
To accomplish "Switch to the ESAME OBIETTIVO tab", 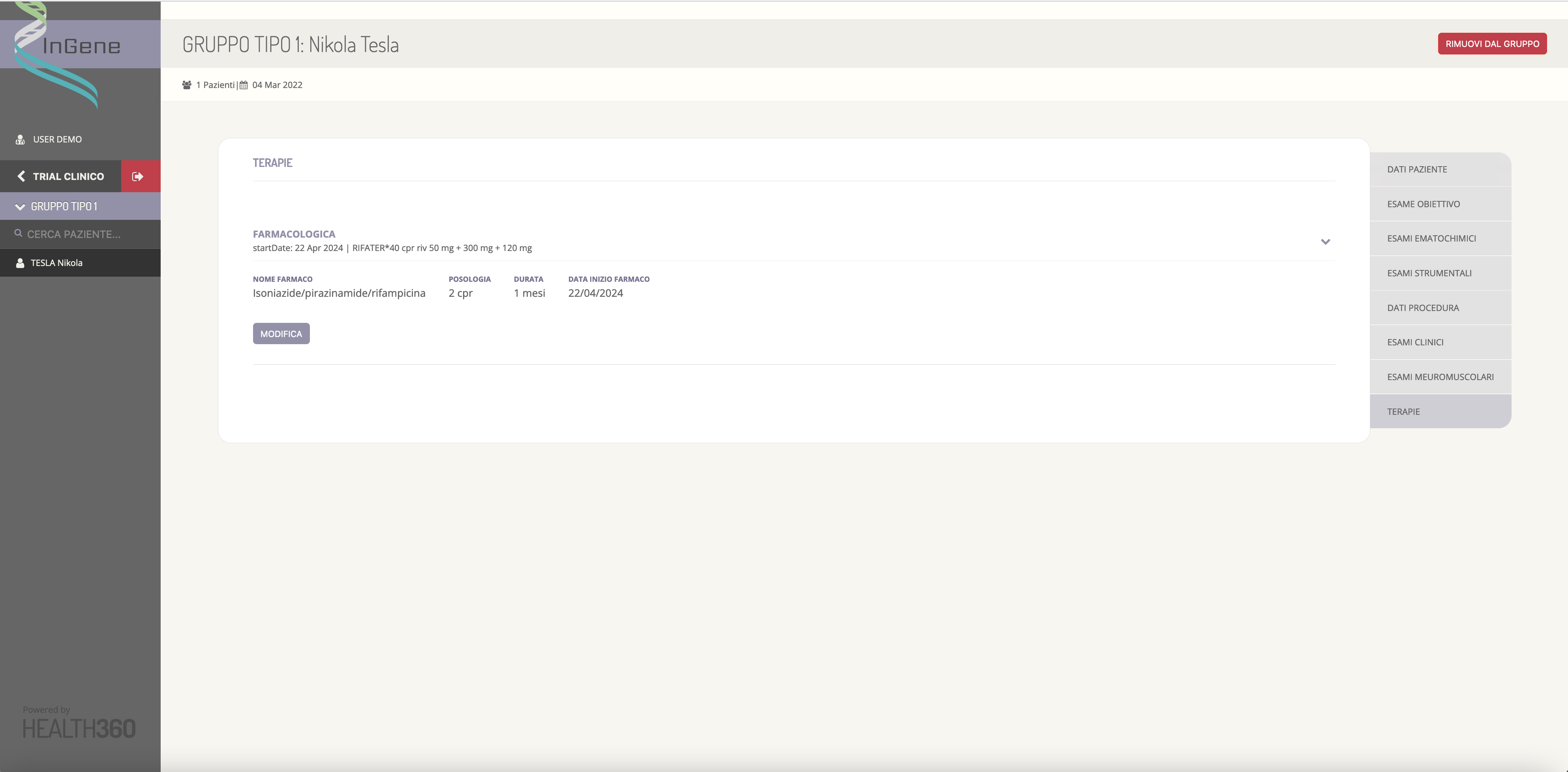I will pos(1440,204).
